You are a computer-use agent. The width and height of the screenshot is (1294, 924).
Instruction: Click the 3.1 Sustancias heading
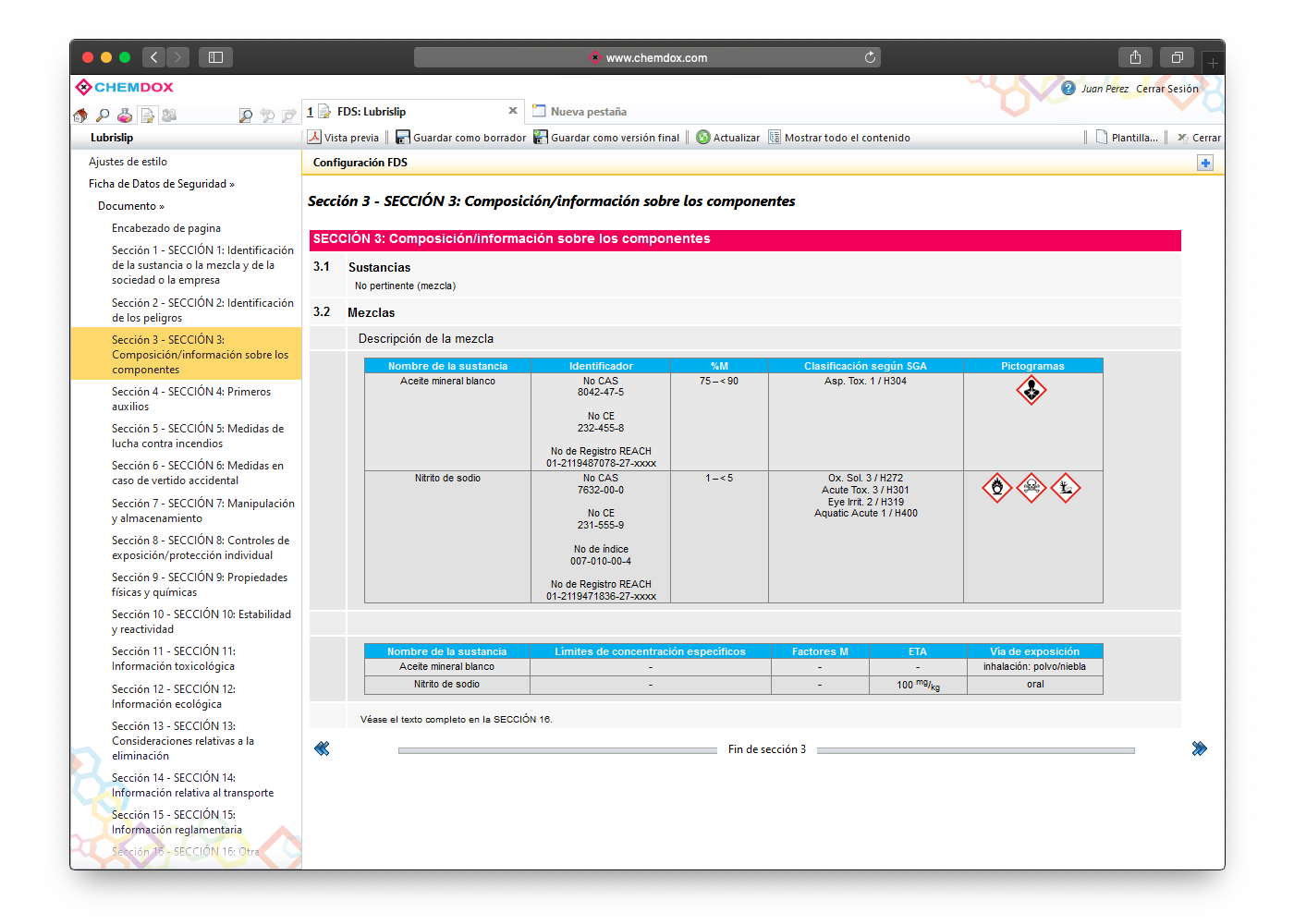379,267
